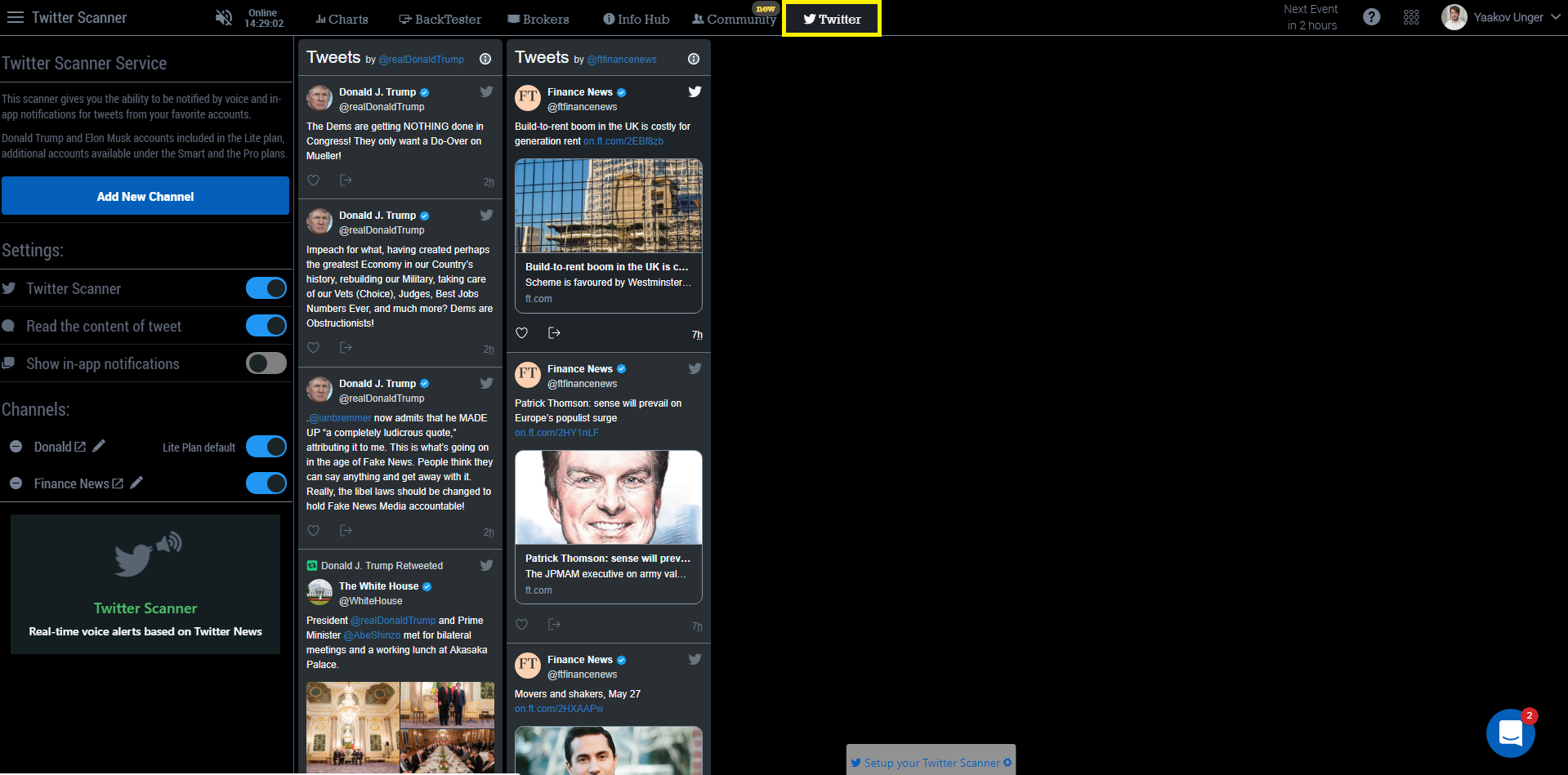The height and width of the screenshot is (775, 1568).
Task: Toggle the muted sound speaker icon
Action: point(223,18)
